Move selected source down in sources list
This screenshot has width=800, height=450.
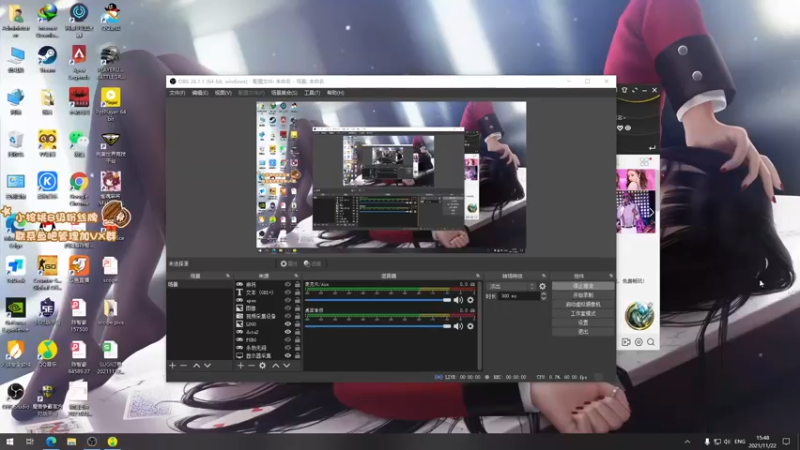click(x=287, y=365)
